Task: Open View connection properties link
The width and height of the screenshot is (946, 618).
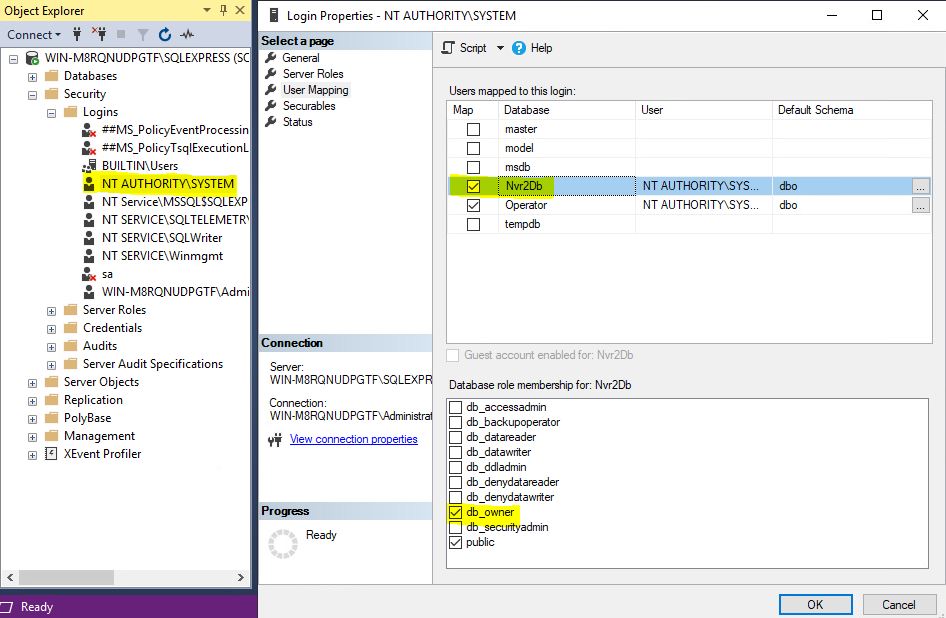Action: point(353,439)
